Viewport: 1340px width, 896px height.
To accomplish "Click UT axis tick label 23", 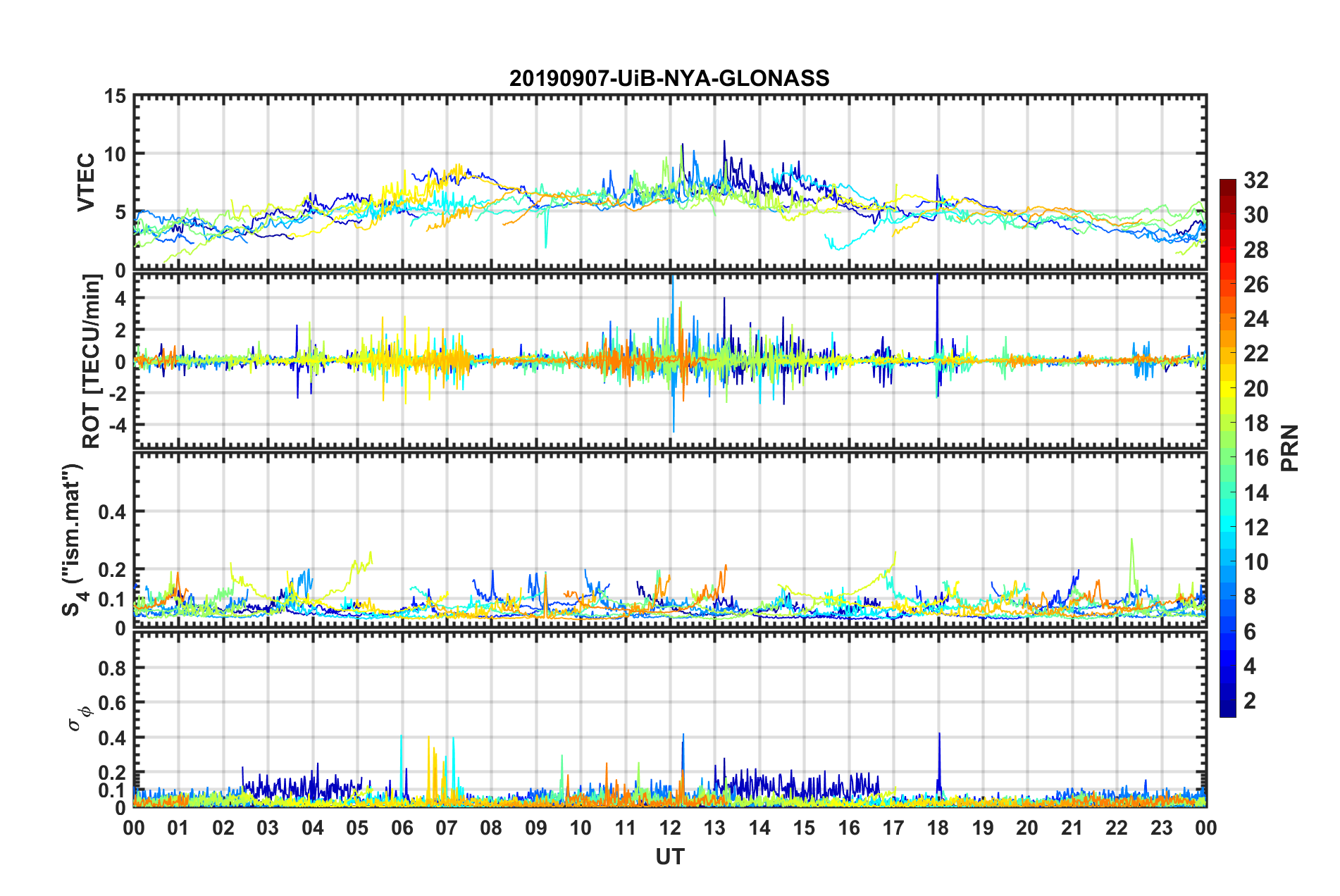I will (1162, 828).
